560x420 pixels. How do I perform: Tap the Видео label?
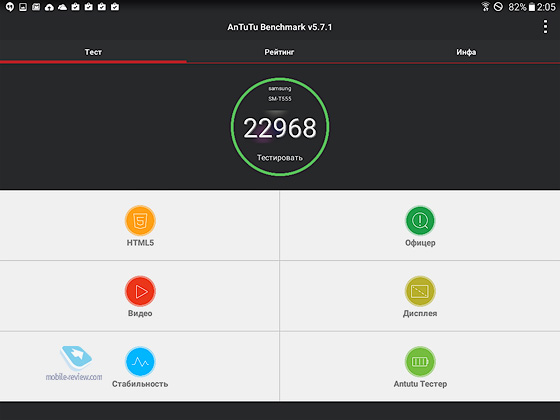pos(140,313)
